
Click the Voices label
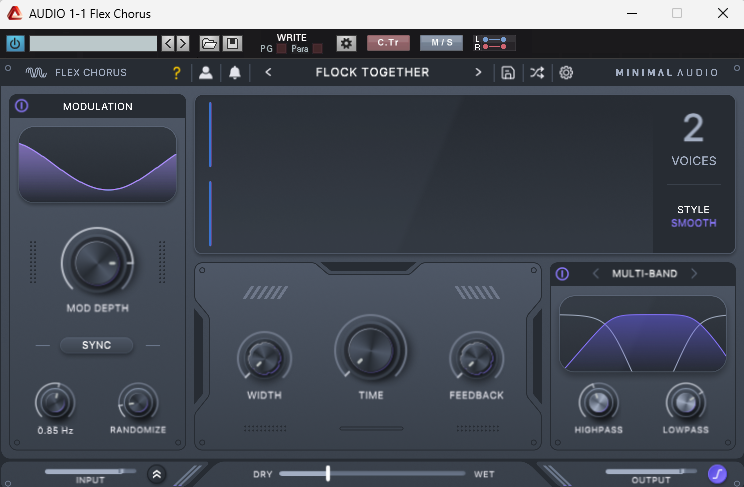[x=693, y=160]
